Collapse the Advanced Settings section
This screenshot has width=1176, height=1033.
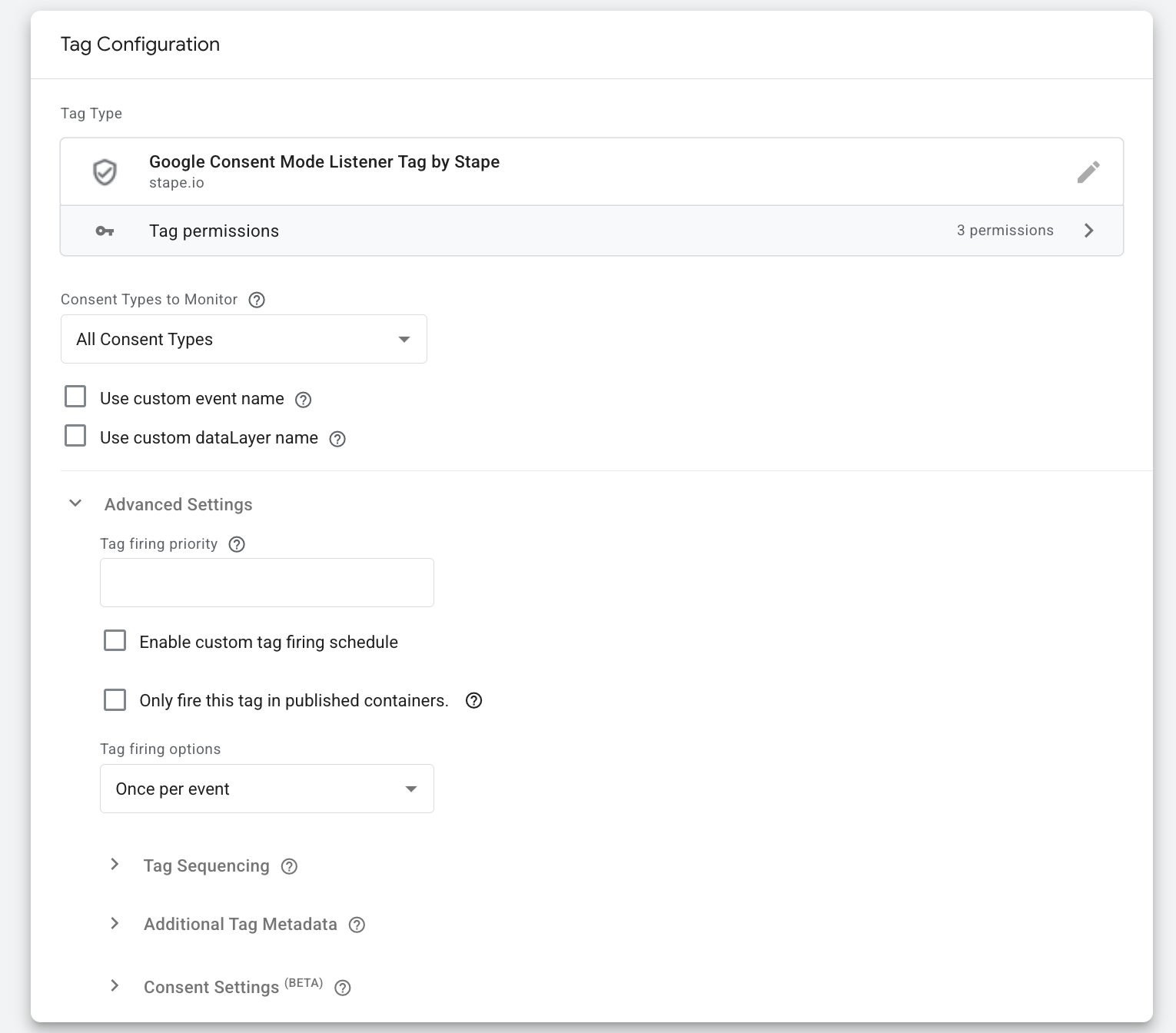pyautogui.click(x=75, y=503)
